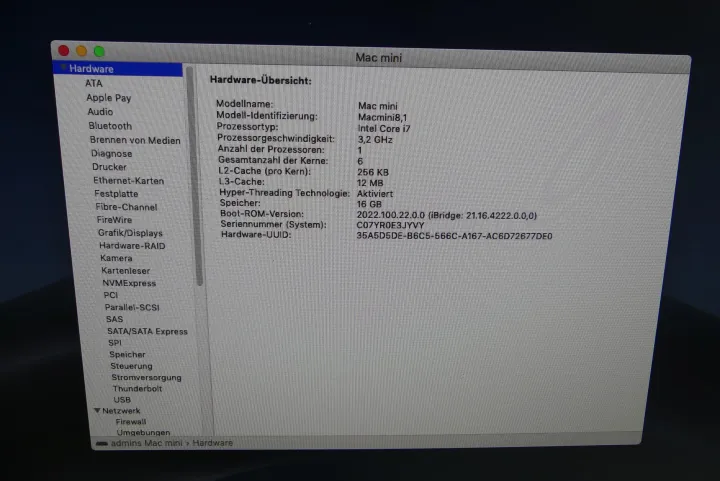Open Grafik/Displays entry
The image size is (720, 481).
pyautogui.click(x=130, y=233)
